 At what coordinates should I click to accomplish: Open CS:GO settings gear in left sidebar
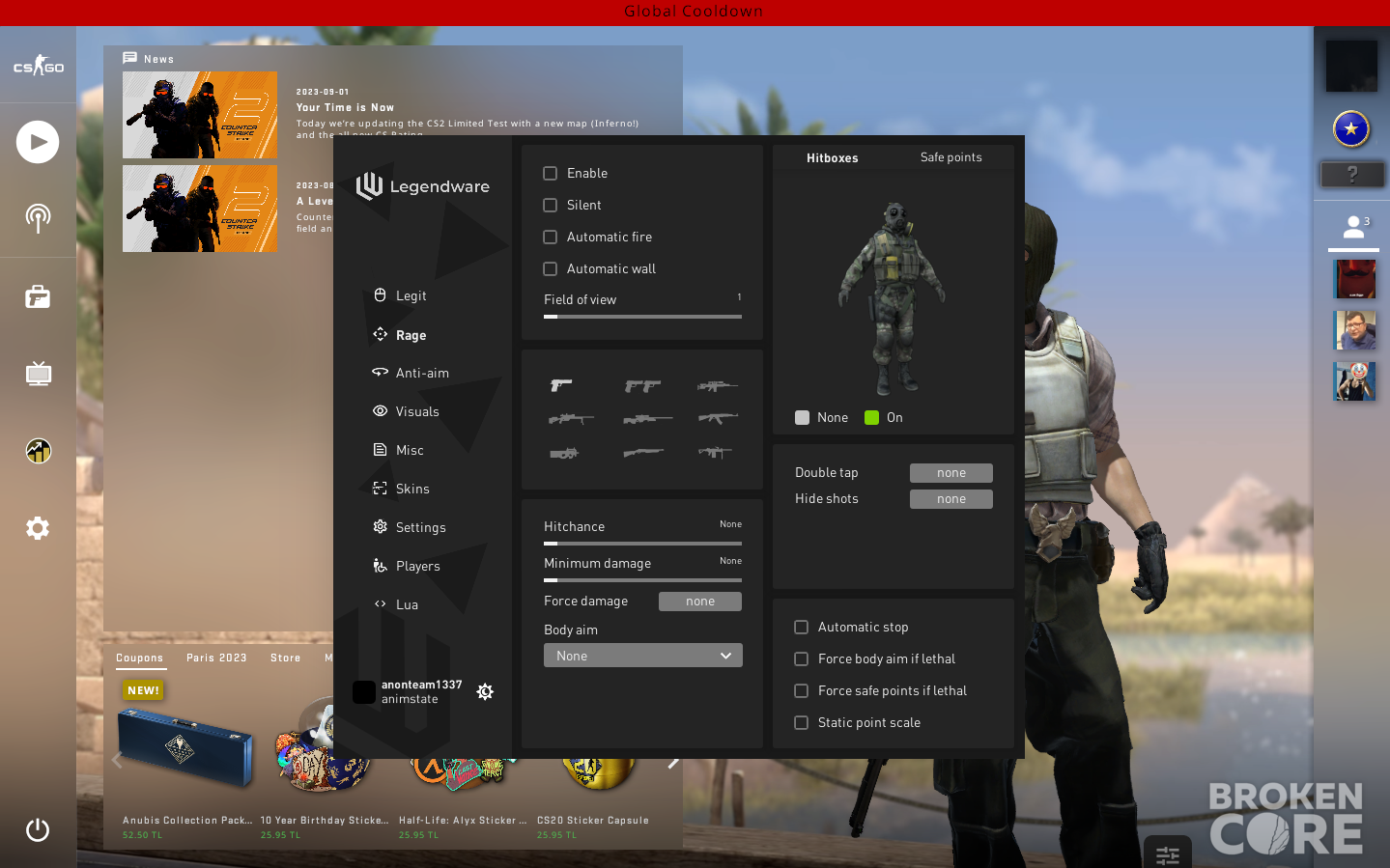[x=38, y=528]
